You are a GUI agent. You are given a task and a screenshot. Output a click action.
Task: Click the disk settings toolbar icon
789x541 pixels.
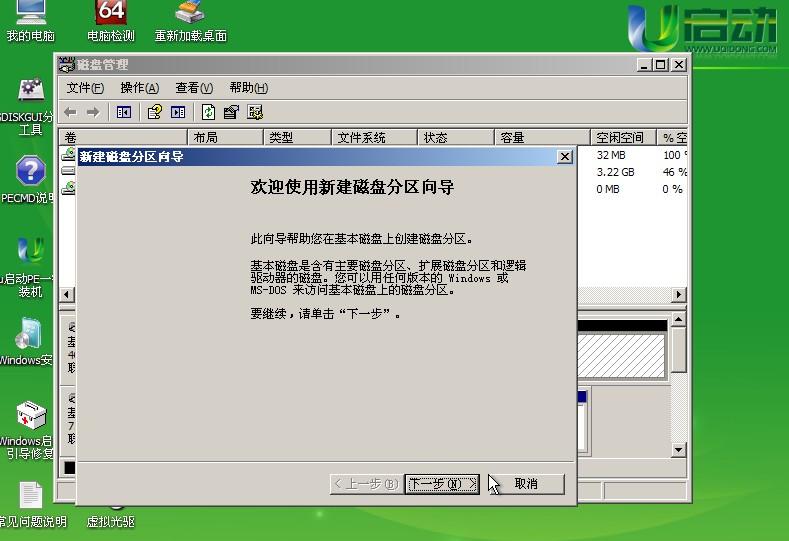pos(255,112)
